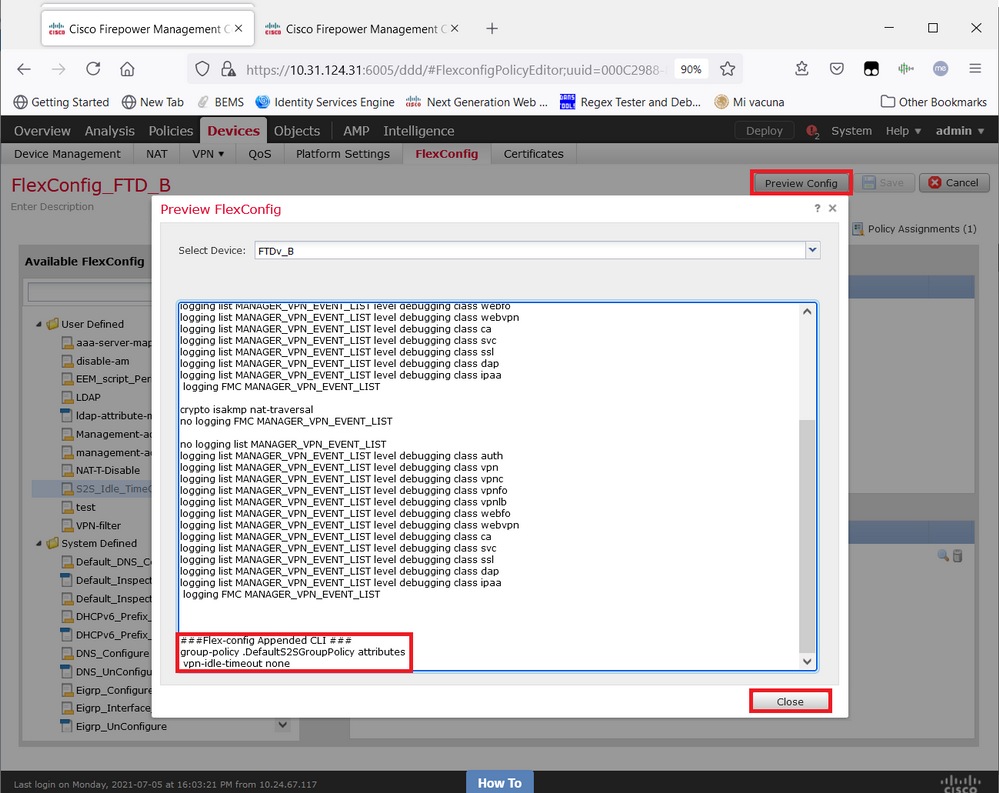This screenshot has width=999, height=793.
Task: Click the shield icon in the address bar
Action: coord(203,69)
